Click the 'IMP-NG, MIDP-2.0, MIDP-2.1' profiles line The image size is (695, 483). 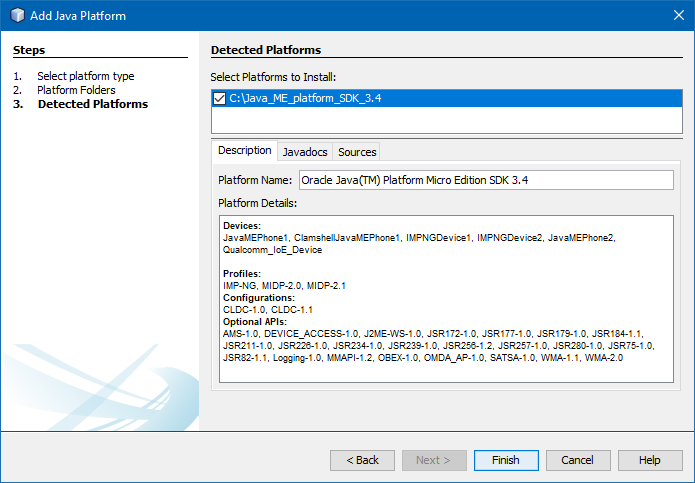(x=284, y=286)
